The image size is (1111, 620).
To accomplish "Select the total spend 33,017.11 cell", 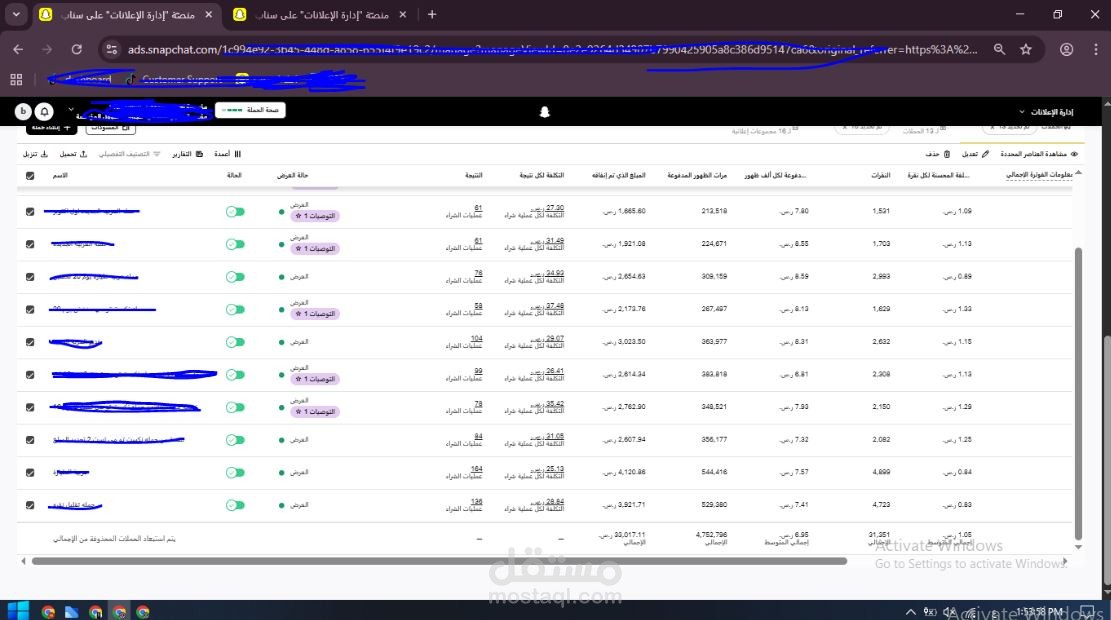I will click(621, 539).
